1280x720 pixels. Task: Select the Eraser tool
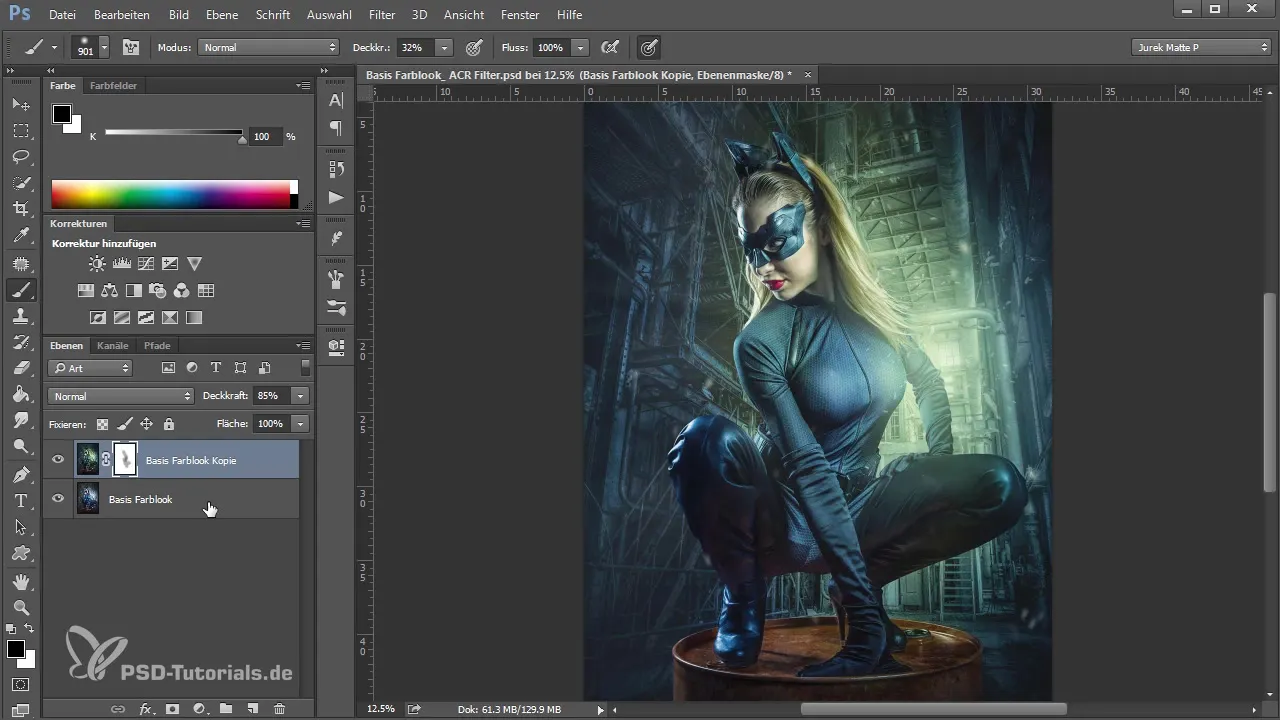(21, 368)
